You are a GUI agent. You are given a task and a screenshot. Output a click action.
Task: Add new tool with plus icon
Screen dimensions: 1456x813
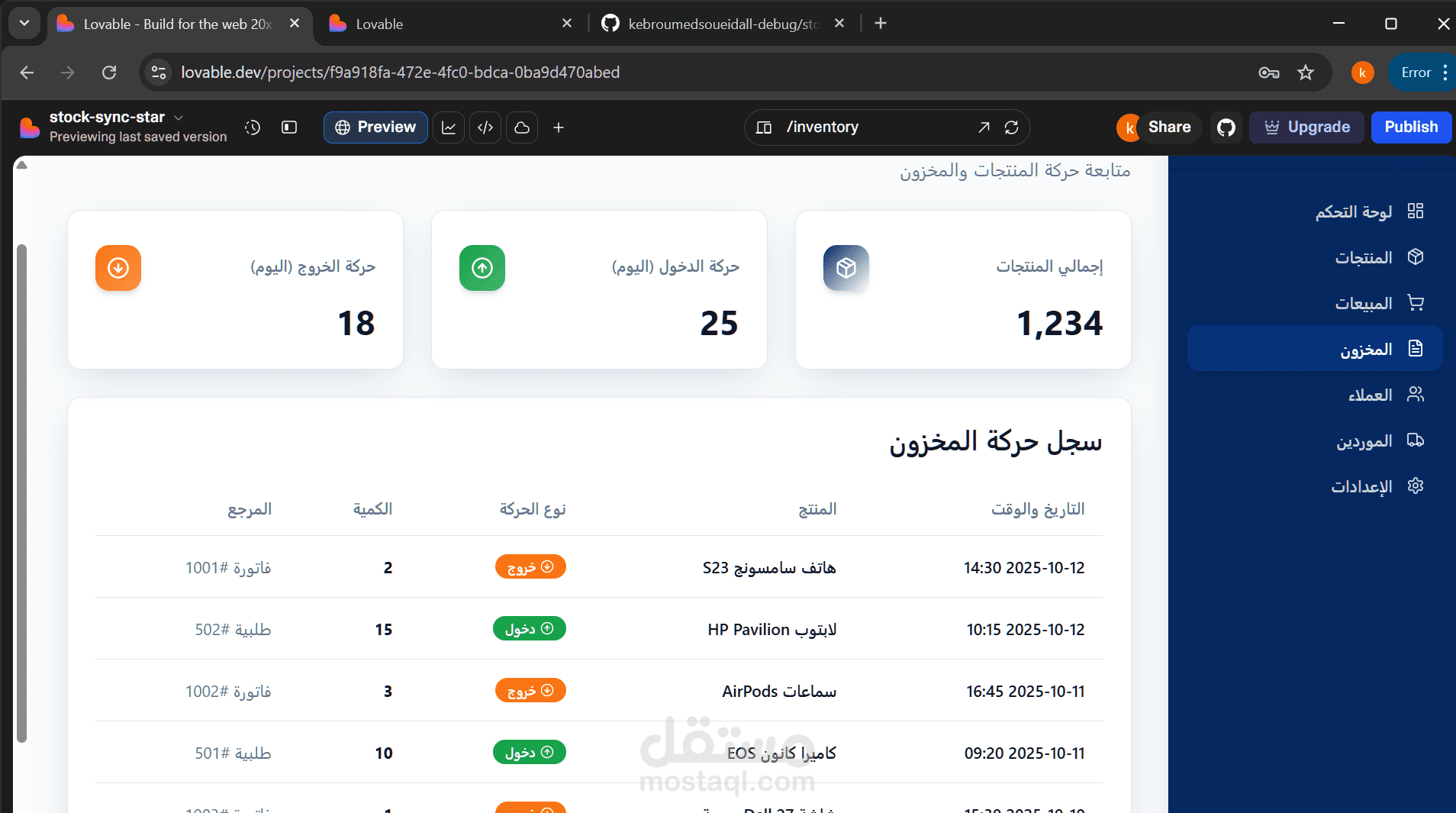coord(559,127)
